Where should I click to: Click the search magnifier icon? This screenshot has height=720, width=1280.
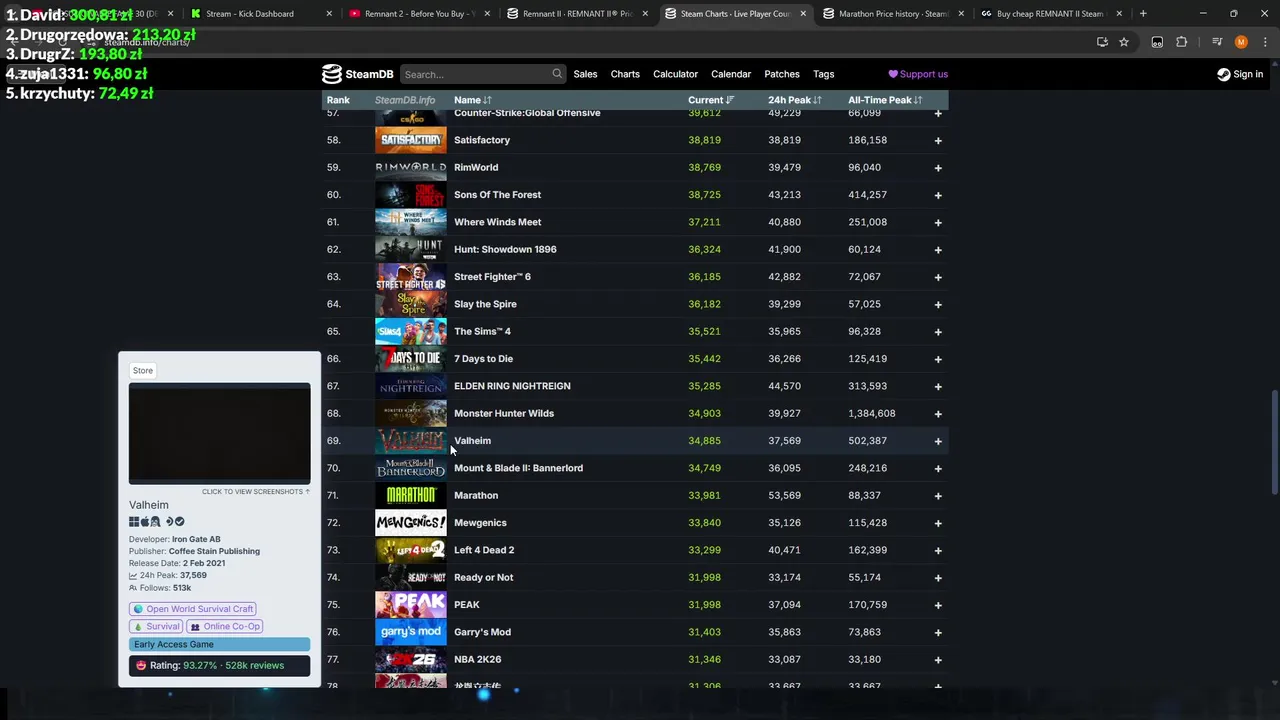pos(557,74)
